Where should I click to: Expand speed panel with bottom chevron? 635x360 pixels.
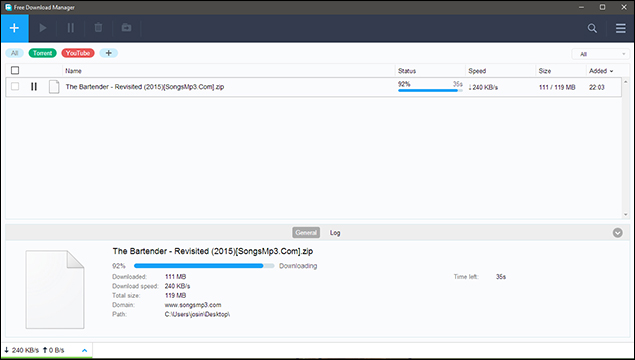pyautogui.click(x=84, y=350)
